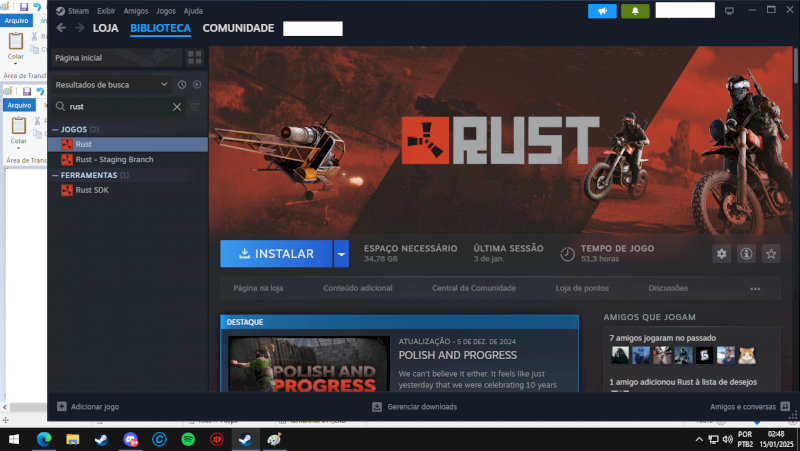Expand Resultados de busca dropdown
800x451 pixels.
point(111,85)
